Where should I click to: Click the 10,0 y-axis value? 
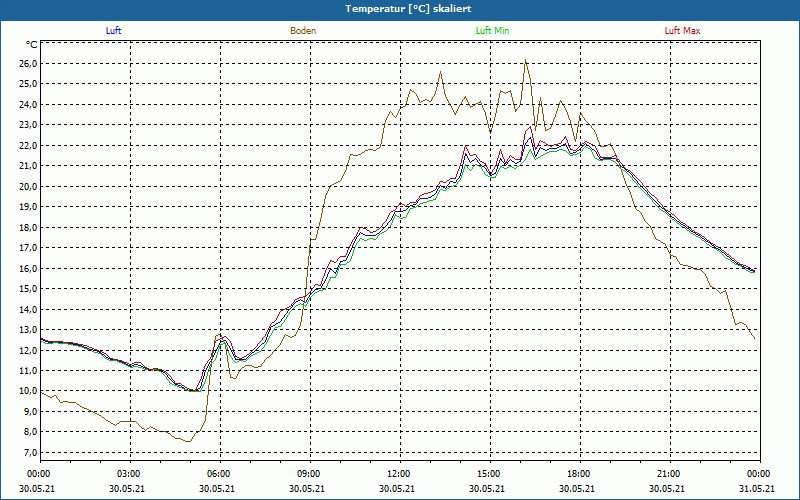(x=29, y=391)
